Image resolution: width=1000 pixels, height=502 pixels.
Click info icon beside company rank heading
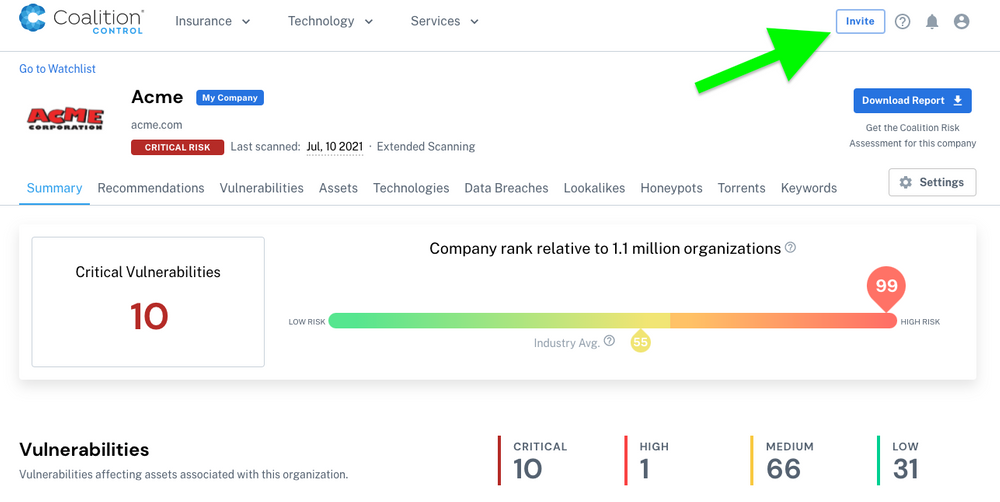790,247
